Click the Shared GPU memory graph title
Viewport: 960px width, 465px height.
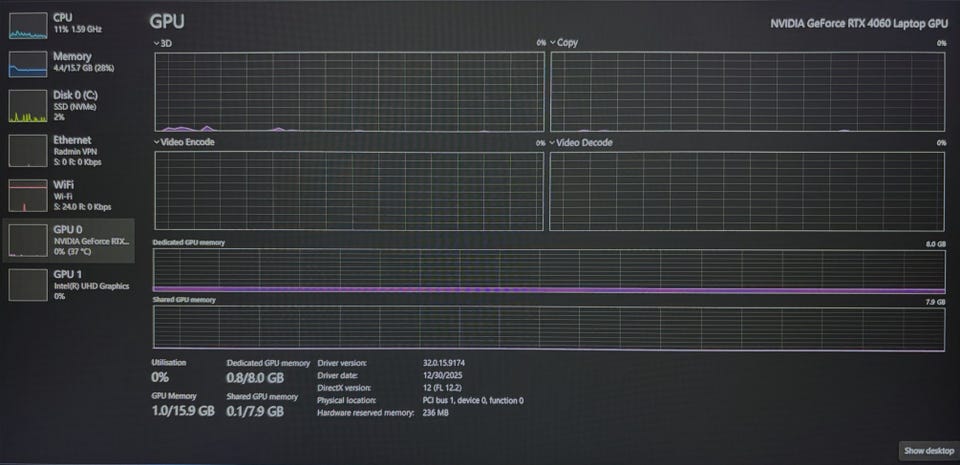coord(184,300)
